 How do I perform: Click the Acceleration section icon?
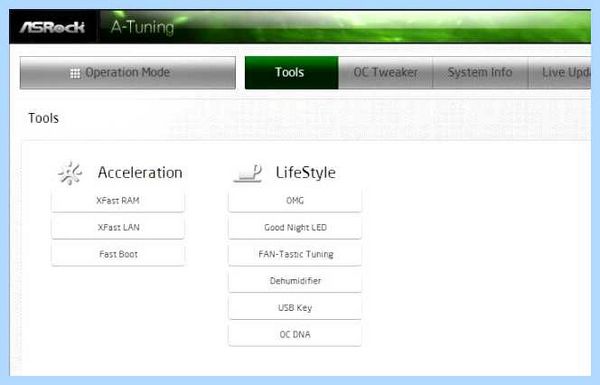tap(70, 173)
